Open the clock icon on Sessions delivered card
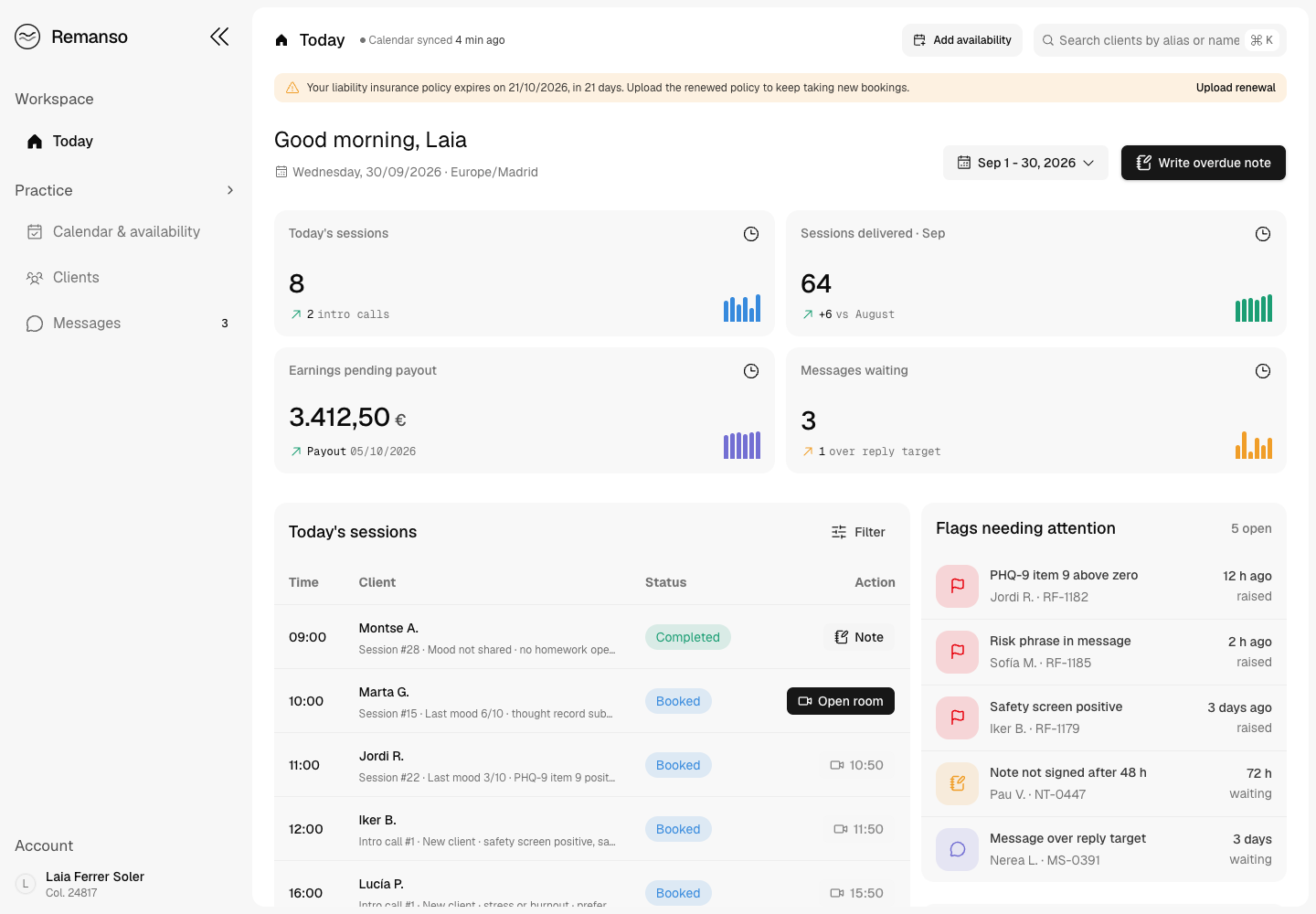 [1263, 234]
